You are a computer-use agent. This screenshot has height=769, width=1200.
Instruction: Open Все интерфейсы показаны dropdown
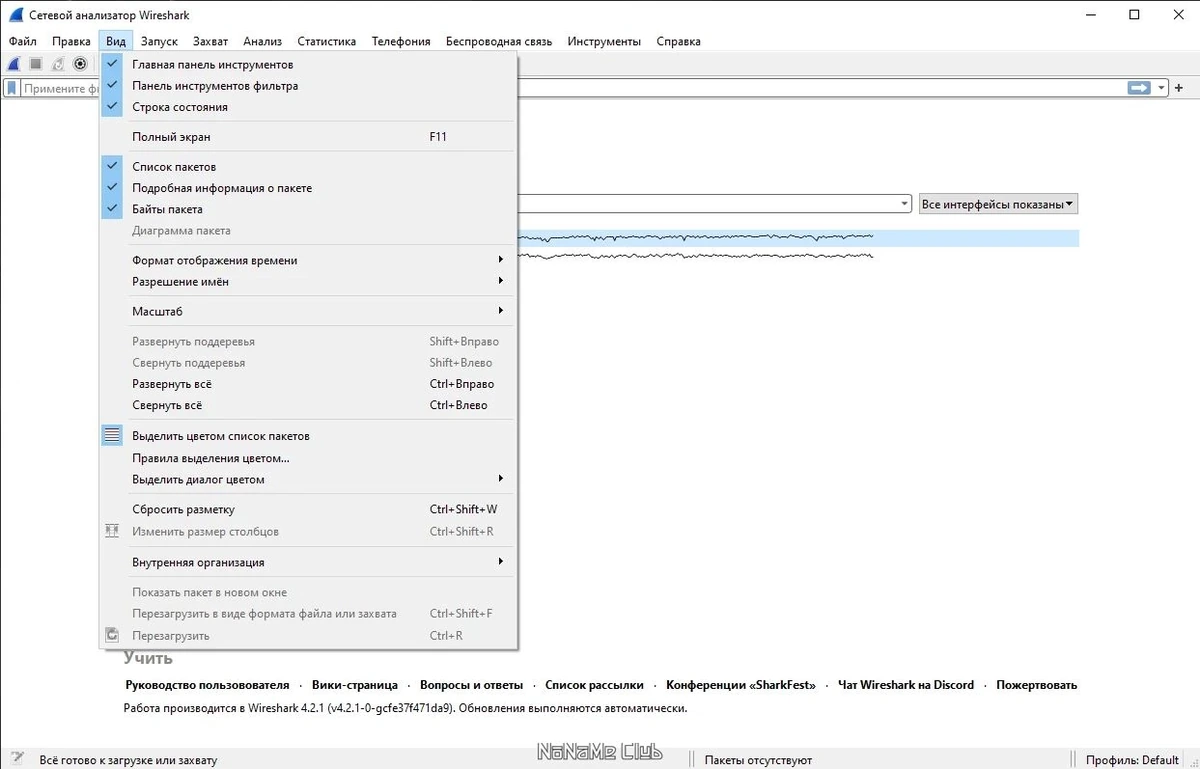[x=998, y=204]
